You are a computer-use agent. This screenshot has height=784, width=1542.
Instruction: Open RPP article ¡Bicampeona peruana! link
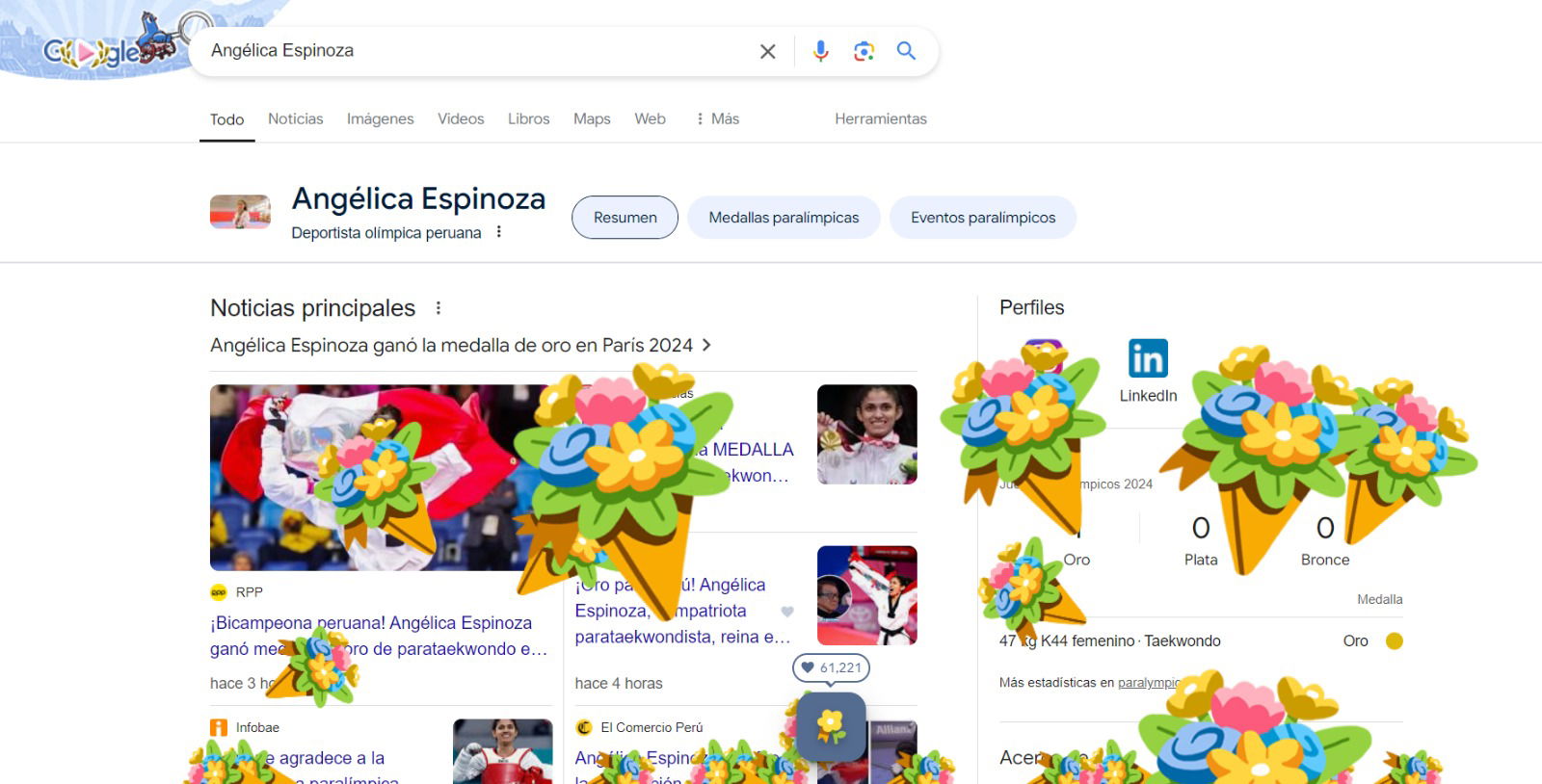pyautogui.click(x=379, y=636)
